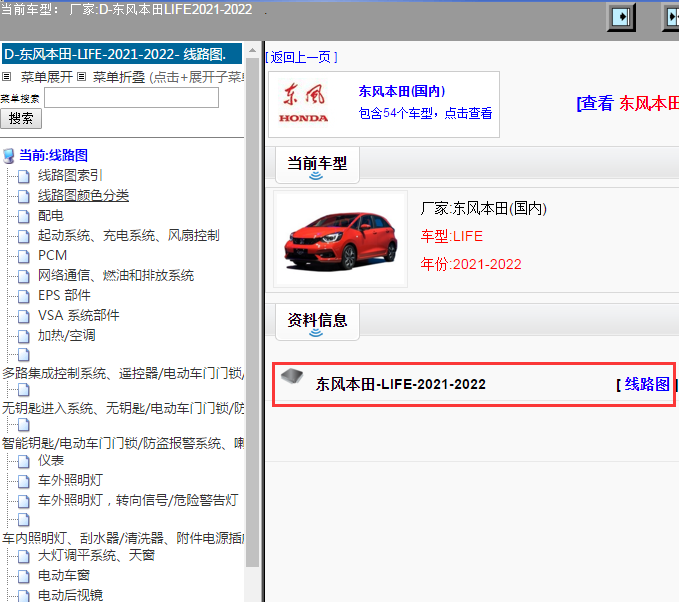Click the Dongfeng Honda brand logo
The image size is (679, 602).
[303, 104]
